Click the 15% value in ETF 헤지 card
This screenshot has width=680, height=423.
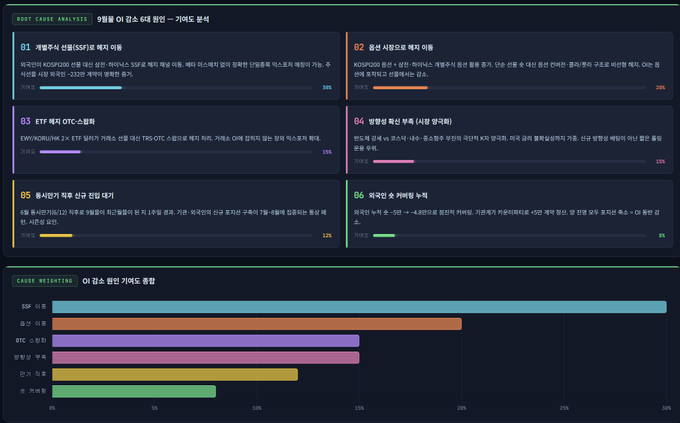[327, 152]
